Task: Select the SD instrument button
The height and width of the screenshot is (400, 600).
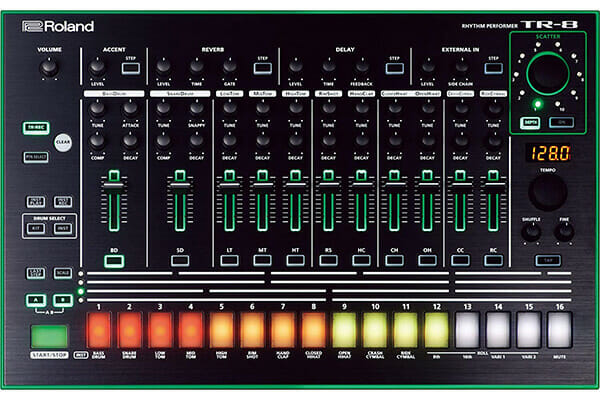Action: (180, 261)
